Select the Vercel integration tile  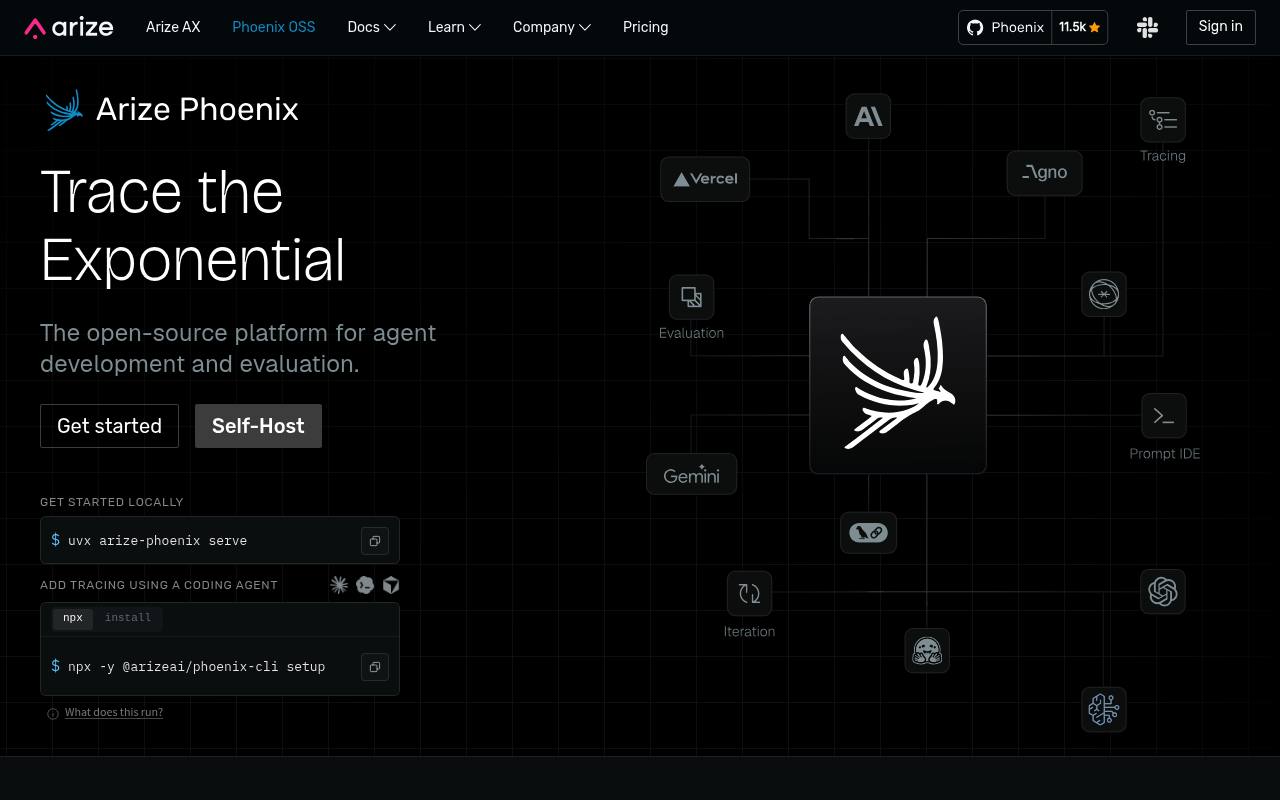click(705, 179)
